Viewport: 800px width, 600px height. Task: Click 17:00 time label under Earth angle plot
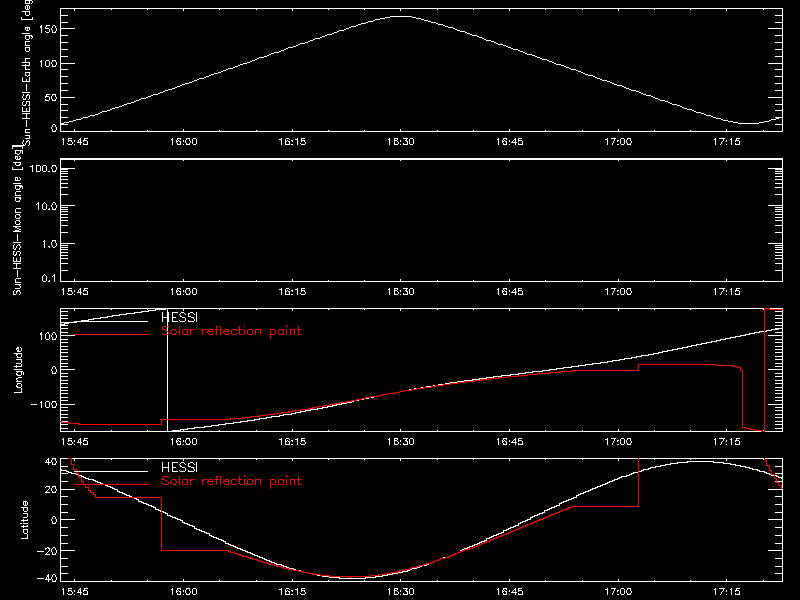618,142
